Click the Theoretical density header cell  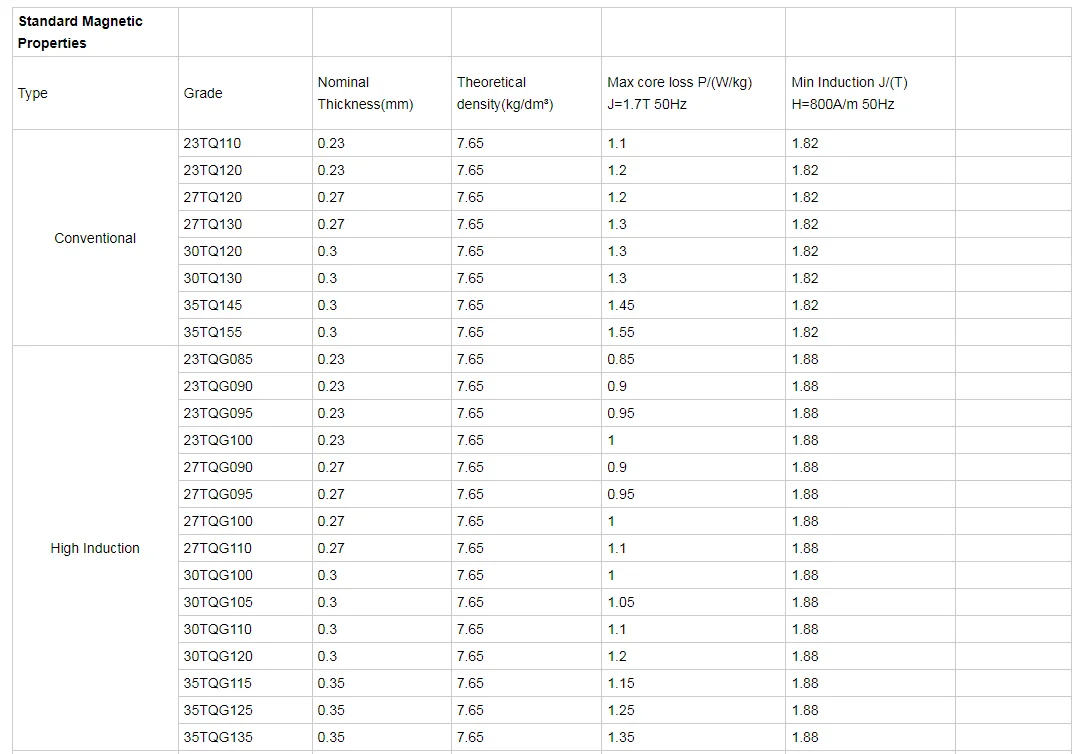(x=505, y=93)
